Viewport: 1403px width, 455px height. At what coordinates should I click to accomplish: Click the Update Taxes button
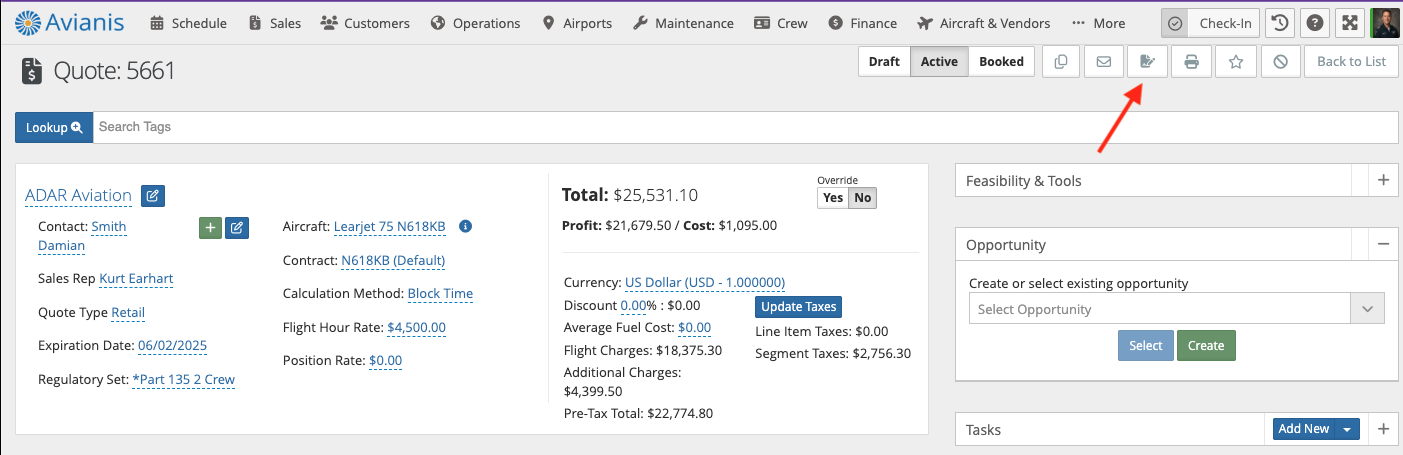(798, 307)
